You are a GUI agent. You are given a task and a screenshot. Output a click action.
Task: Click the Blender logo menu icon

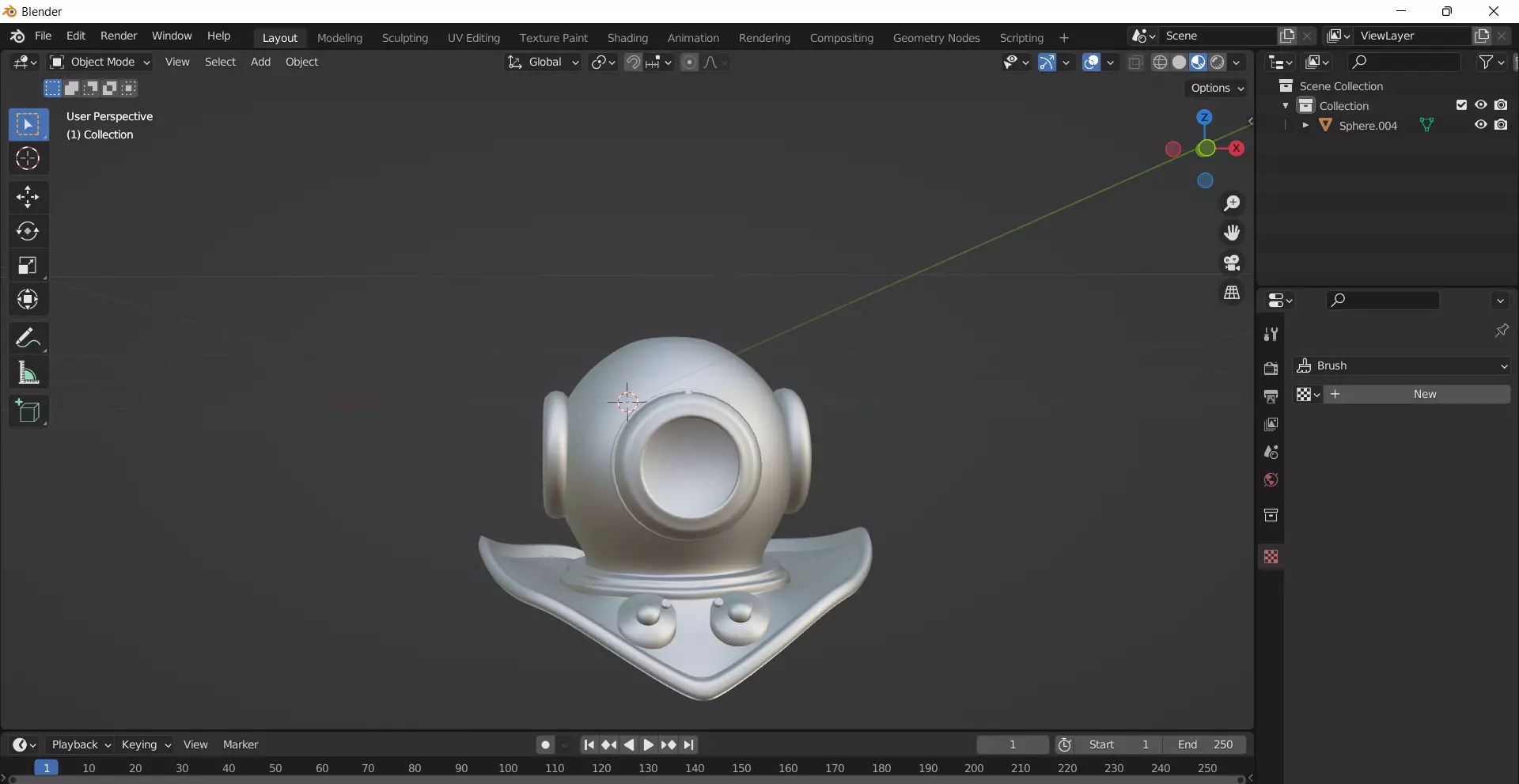pyautogui.click(x=17, y=36)
